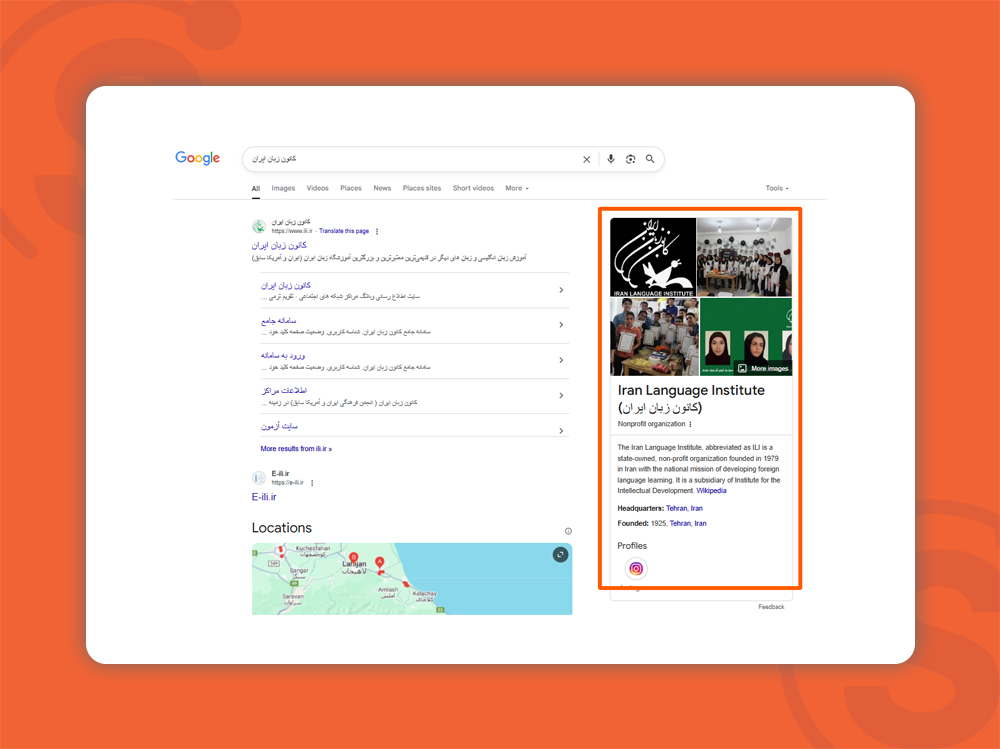The image size is (1000, 749).
Task: Open info icon next to Locations heading
Action: 568,531
